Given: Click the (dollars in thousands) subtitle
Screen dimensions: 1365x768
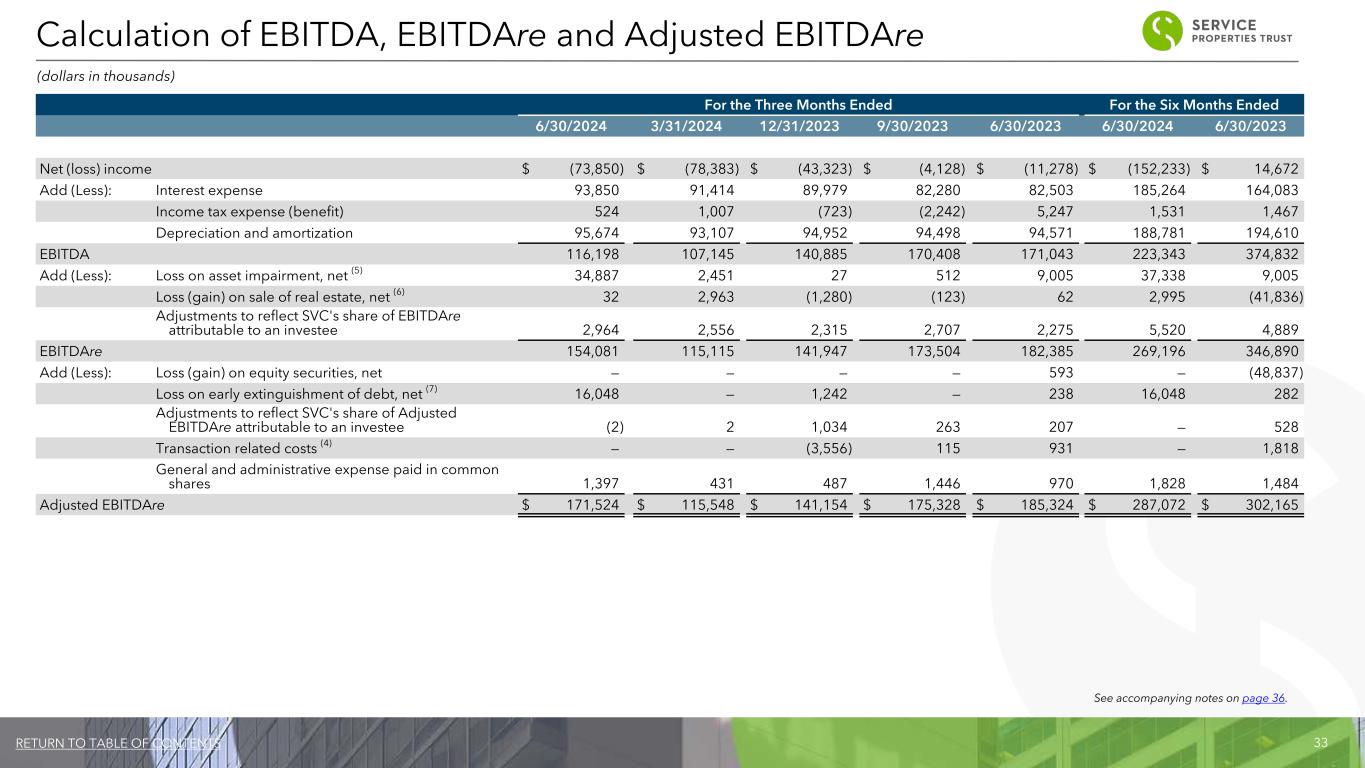Looking at the screenshot, I should pyautogui.click(x=106, y=77).
